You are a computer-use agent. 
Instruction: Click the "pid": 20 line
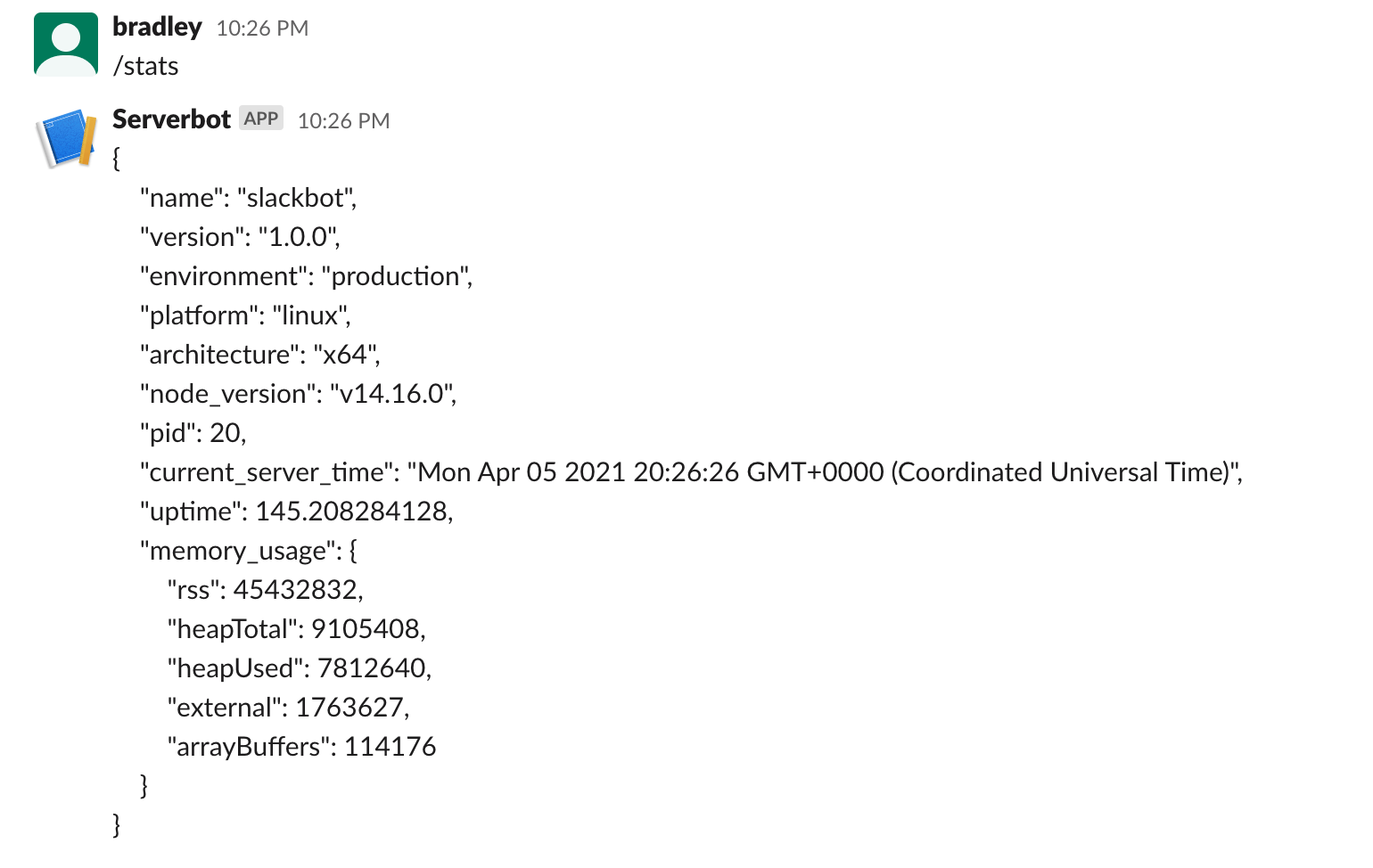tap(193, 433)
